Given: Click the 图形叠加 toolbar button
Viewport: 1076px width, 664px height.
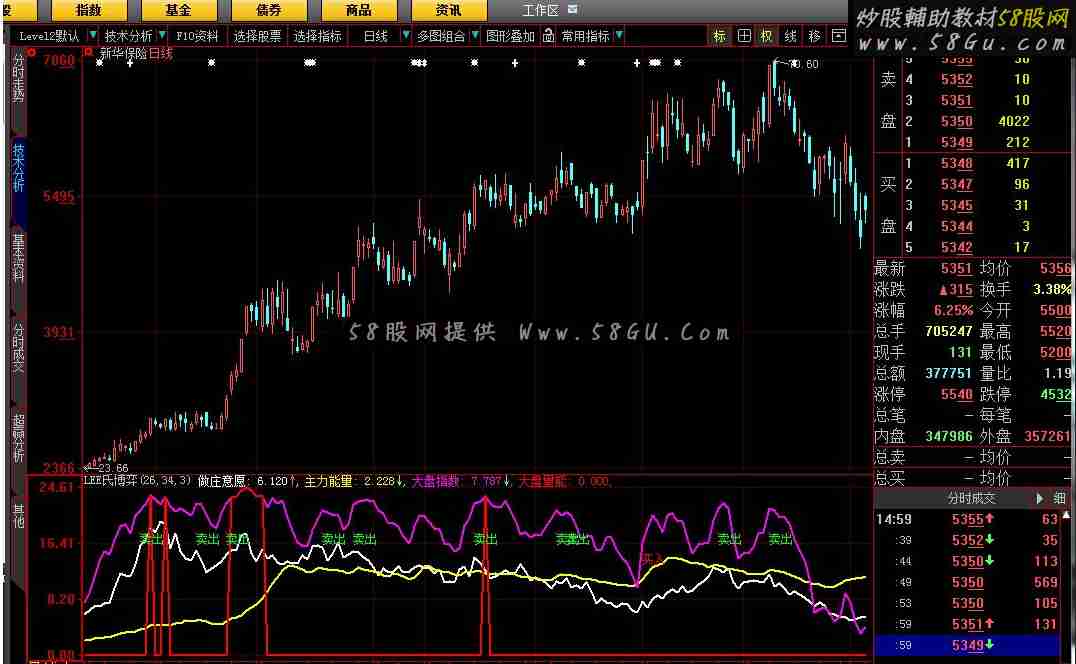Looking at the screenshot, I should 510,36.
